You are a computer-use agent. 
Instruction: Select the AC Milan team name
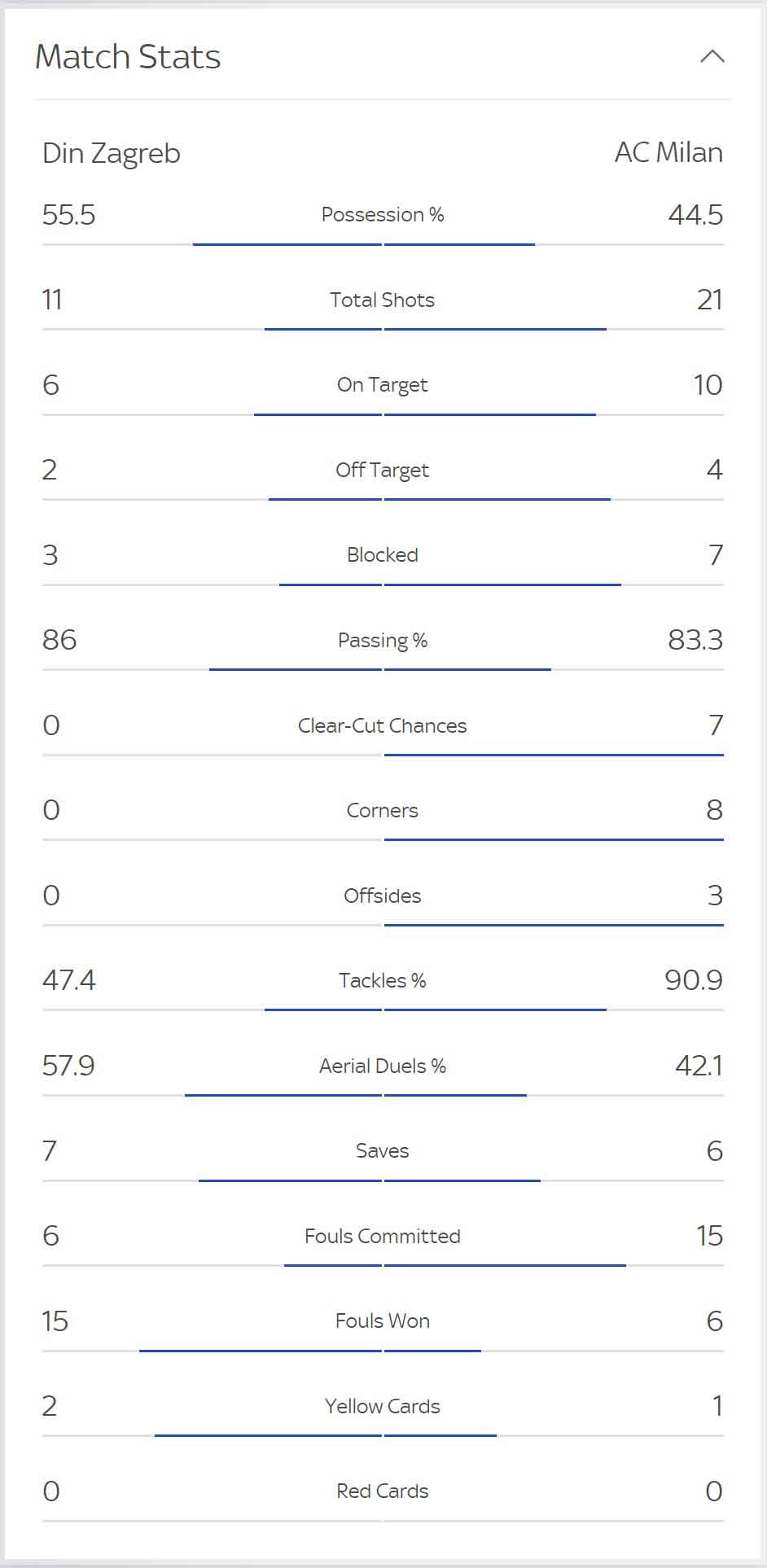coord(668,152)
